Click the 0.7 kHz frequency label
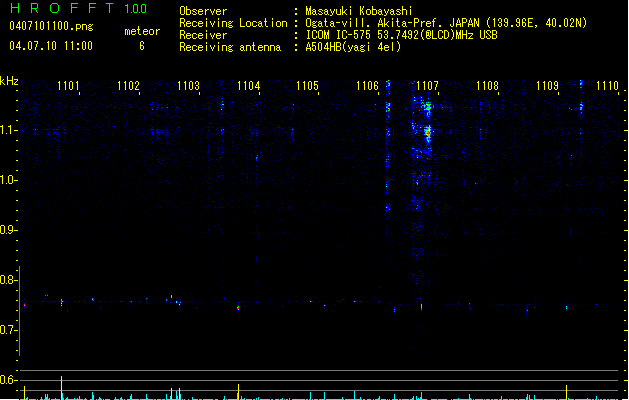Image resolution: width=629 pixels, height=400 pixels. pyautogui.click(x=8, y=330)
